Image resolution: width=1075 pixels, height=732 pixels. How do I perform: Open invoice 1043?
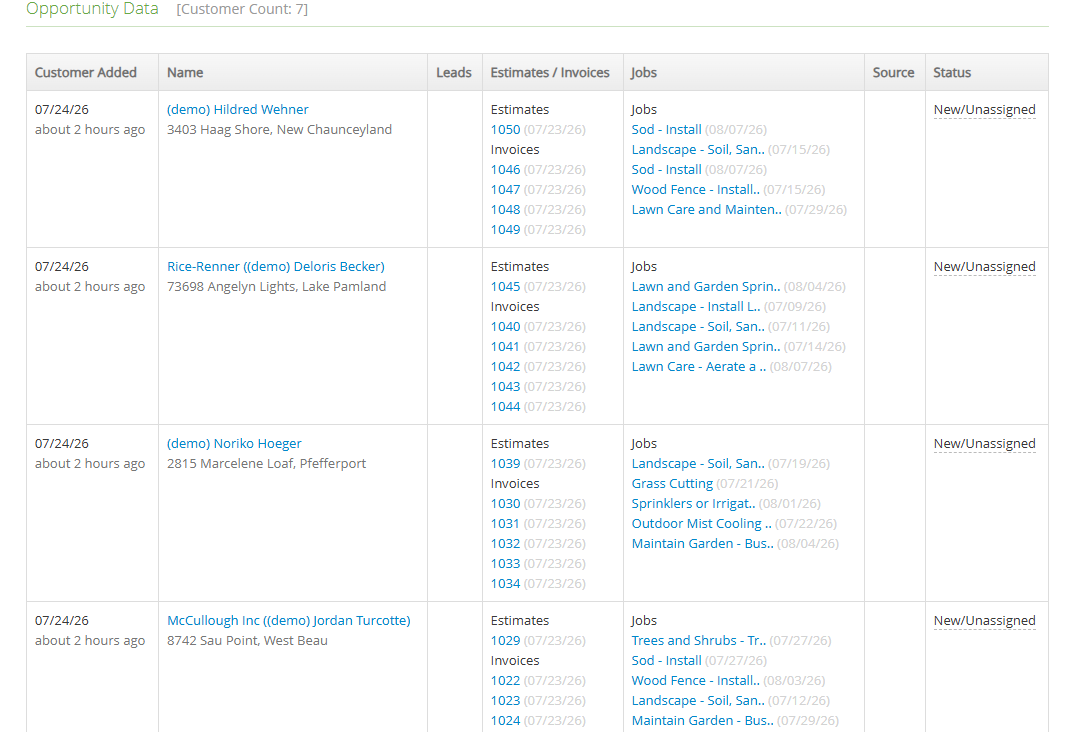505,387
